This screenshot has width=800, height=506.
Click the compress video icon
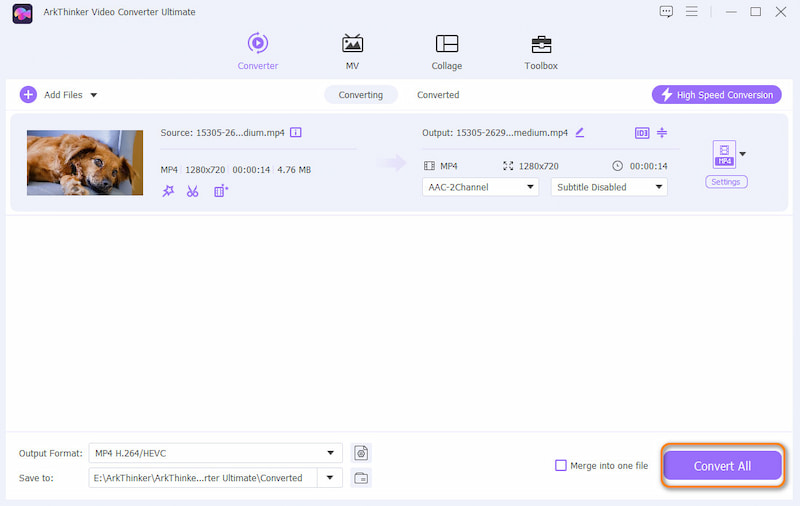tap(662, 133)
